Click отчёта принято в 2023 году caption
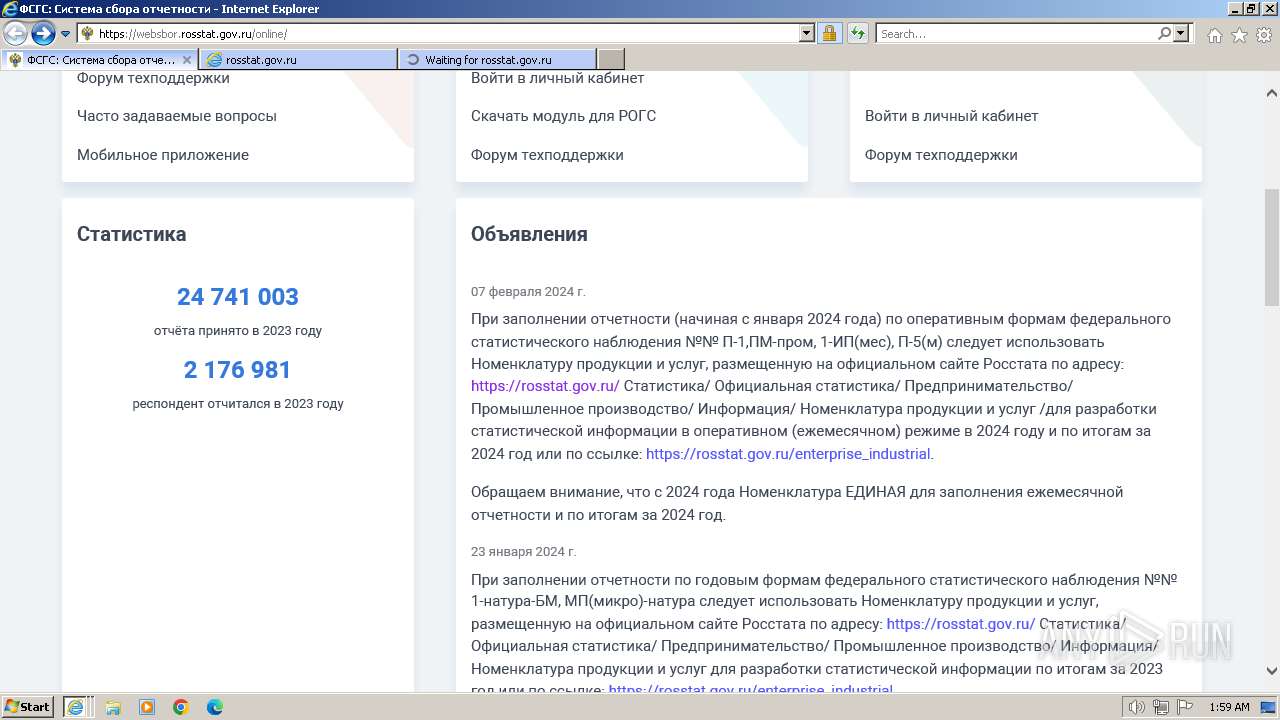 [238, 331]
